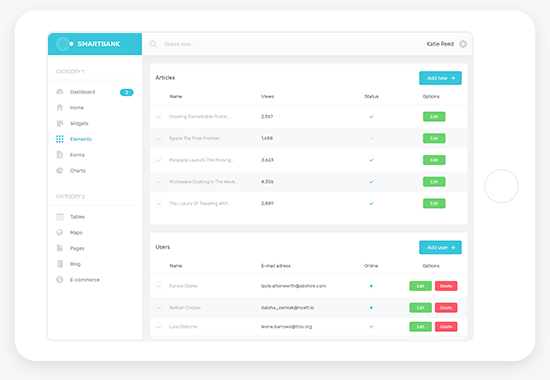Tick the checkbox beside Eunice Clarke
Image resolution: width=550 pixels, height=380 pixels.
[x=159, y=286]
